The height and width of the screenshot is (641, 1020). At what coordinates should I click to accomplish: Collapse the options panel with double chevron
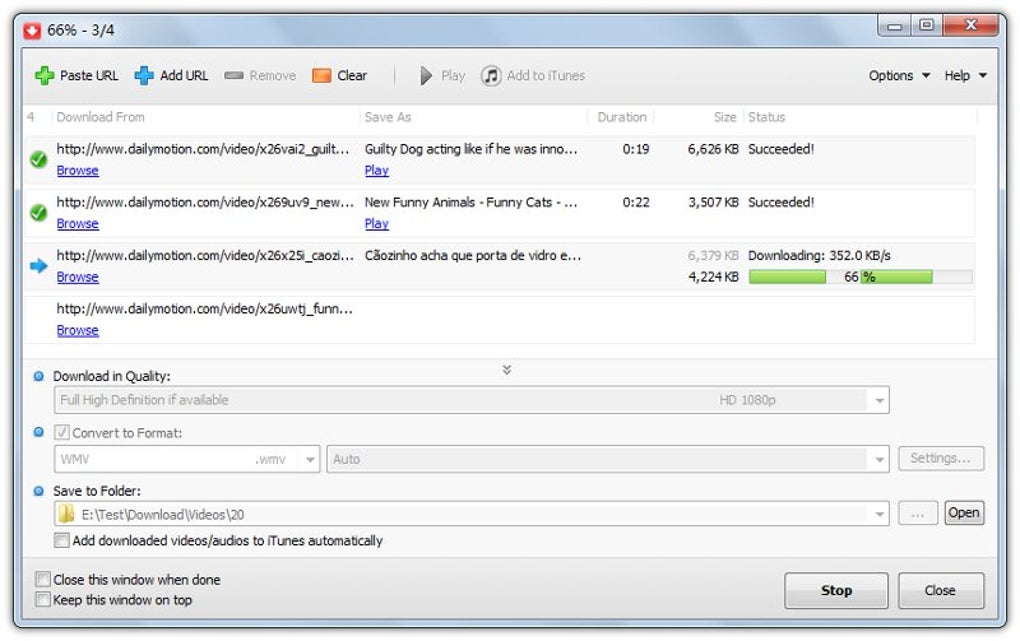tap(507, 370)
